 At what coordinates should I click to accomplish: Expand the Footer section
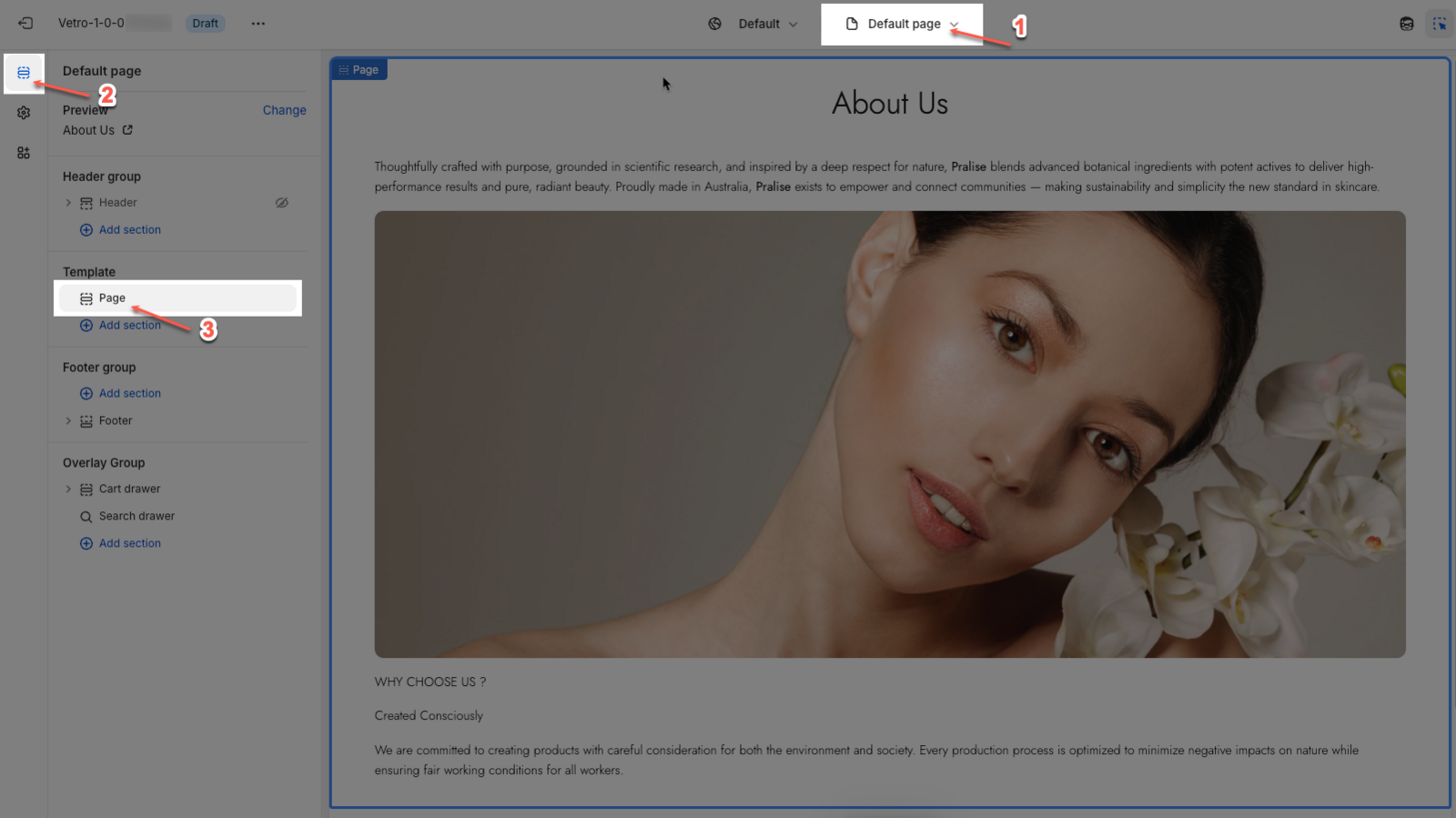[68, 421]
